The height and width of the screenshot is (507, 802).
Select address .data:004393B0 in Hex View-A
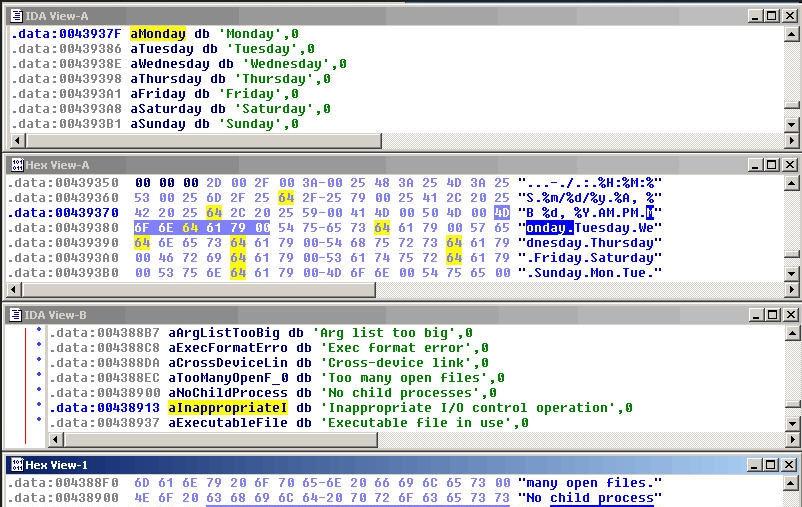pyautogui.click(x=63, y=273)
